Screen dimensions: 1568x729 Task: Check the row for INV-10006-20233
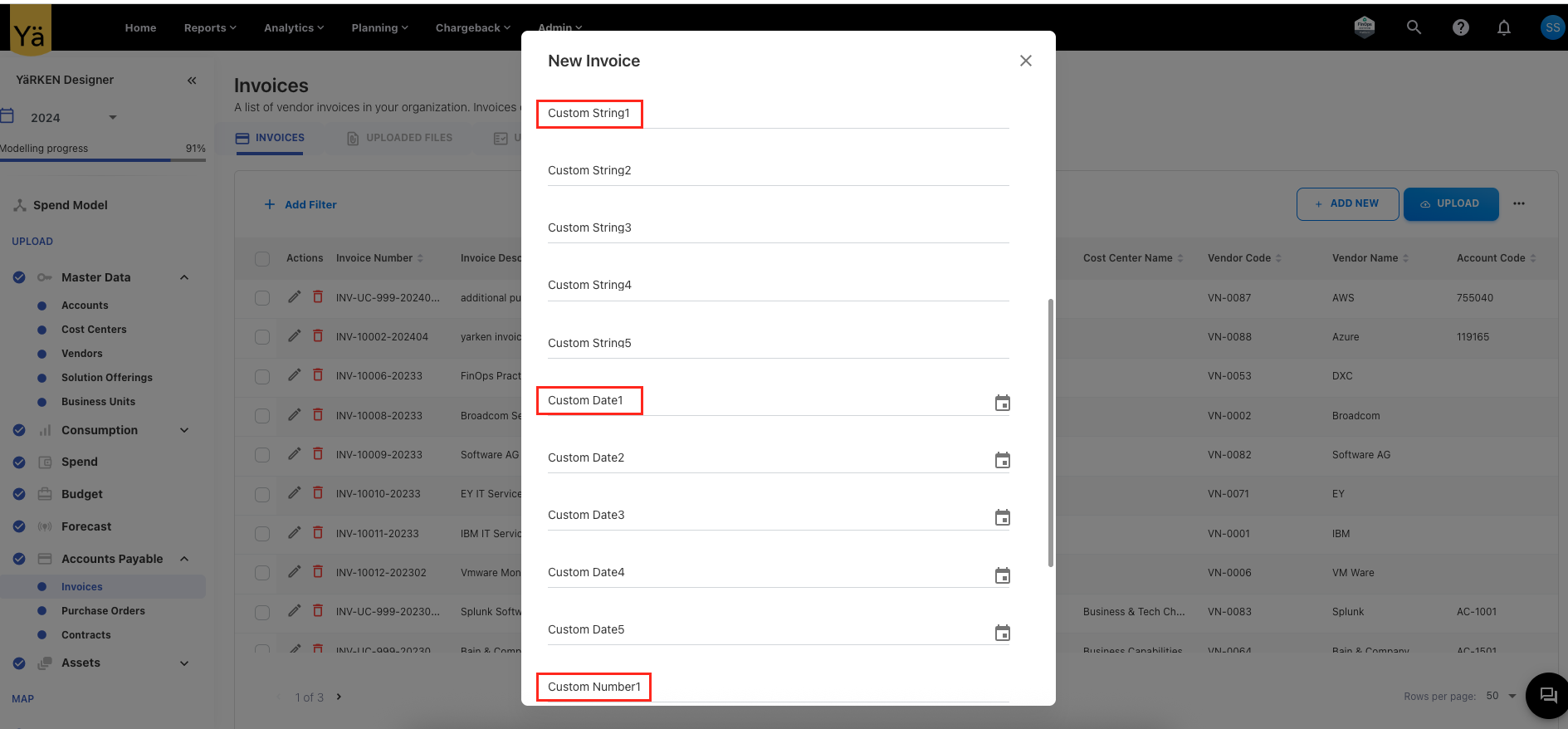pos(262,377)
